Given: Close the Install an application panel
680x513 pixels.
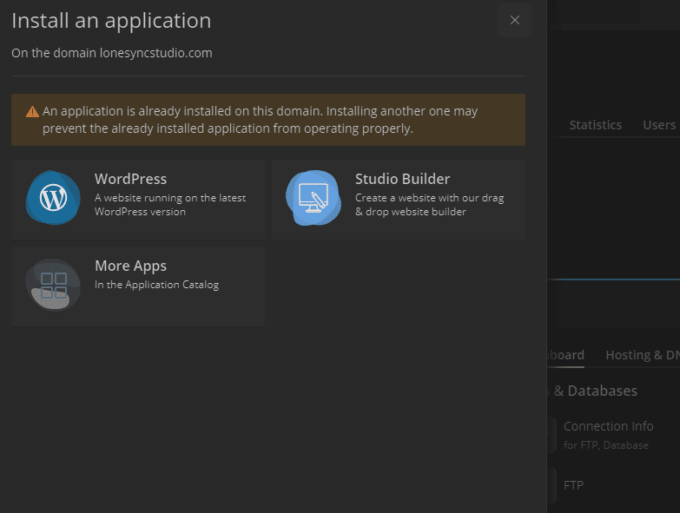Looking at the screenshot, I should pos(514,20).
